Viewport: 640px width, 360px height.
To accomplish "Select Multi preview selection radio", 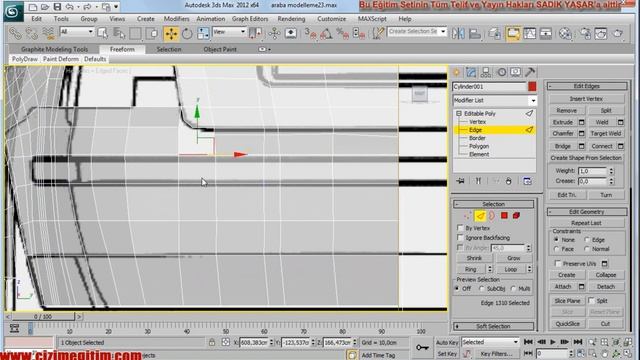I will click(x=513, y=289).
